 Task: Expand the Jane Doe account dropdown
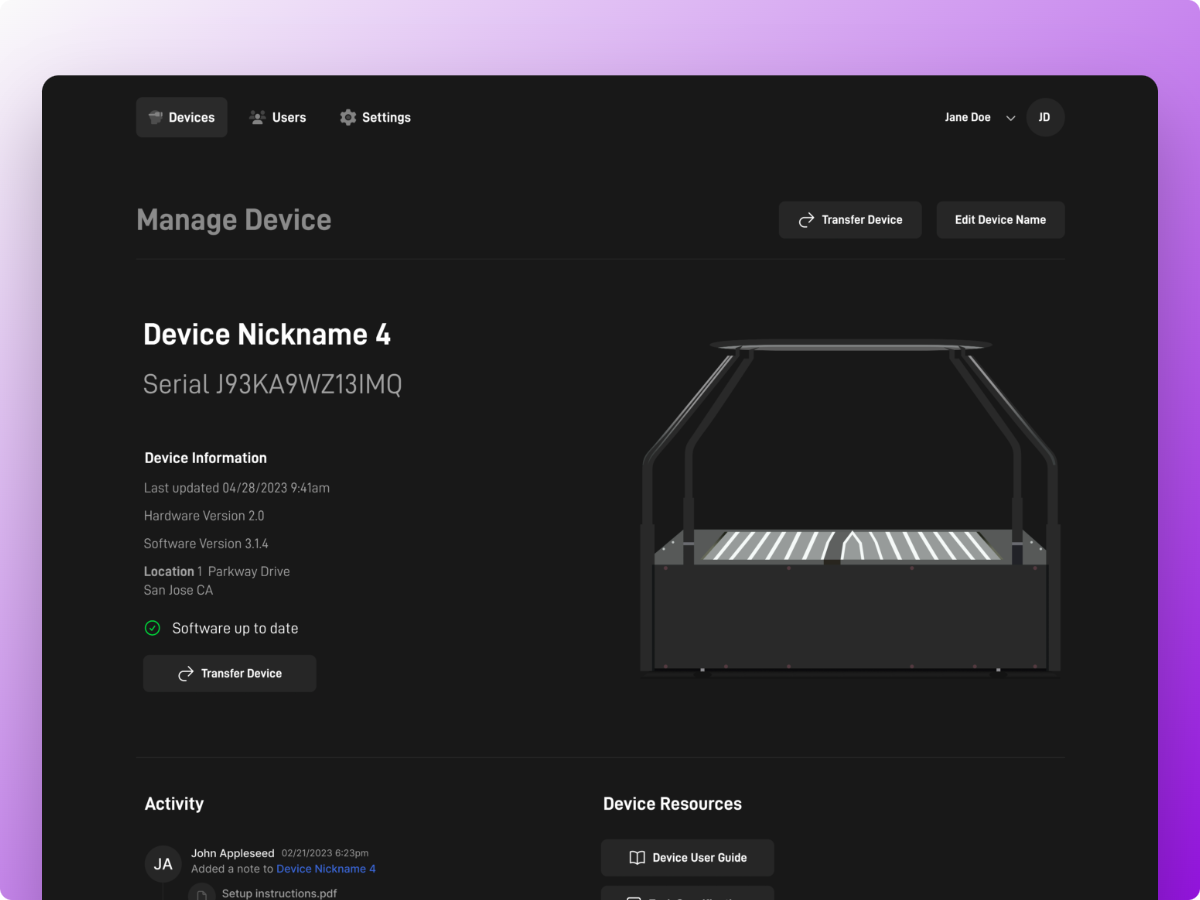[1010, 117]
